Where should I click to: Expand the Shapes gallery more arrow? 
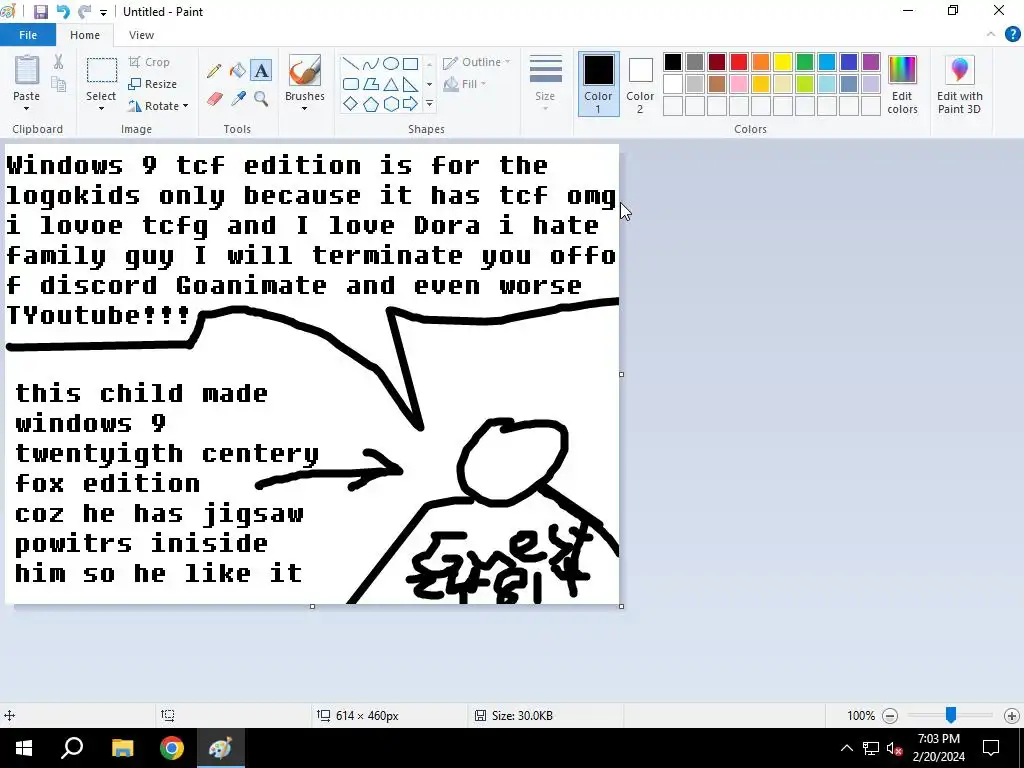[429, 104]
